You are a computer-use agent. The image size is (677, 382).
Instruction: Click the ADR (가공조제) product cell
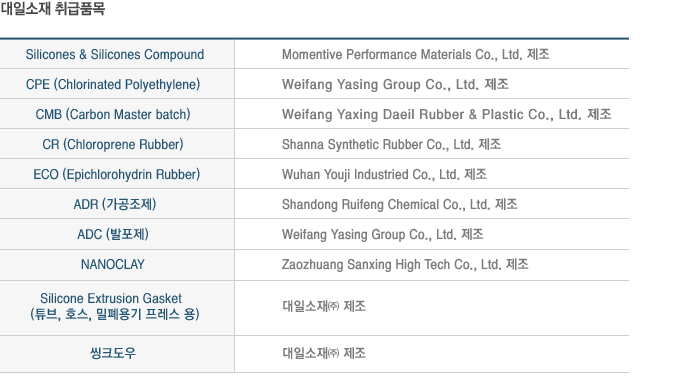pos(115,204)
